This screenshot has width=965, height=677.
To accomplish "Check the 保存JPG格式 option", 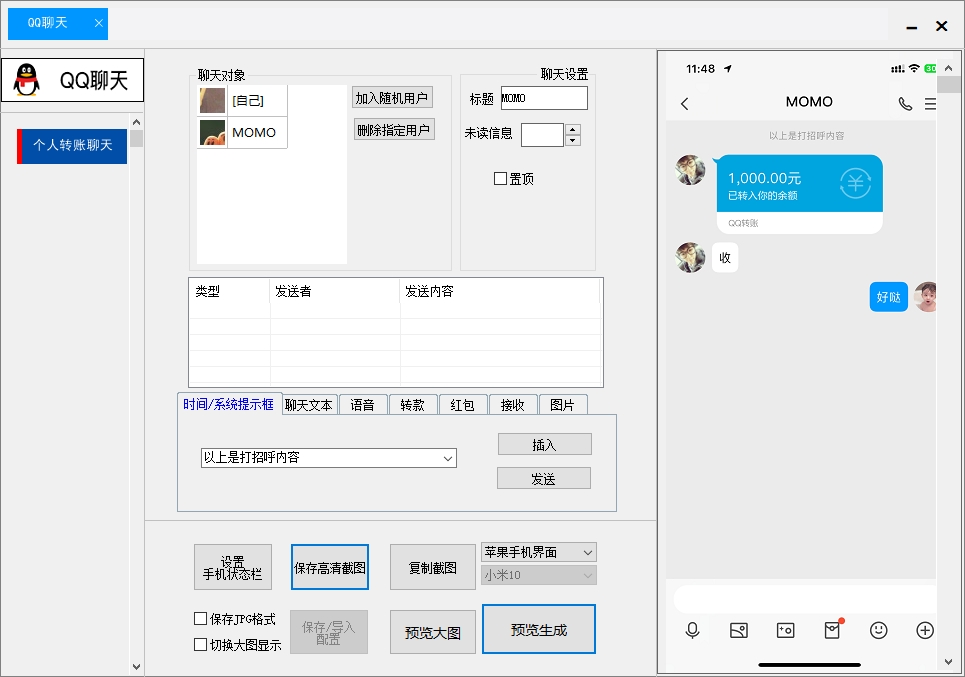I will tap(200, 619).
